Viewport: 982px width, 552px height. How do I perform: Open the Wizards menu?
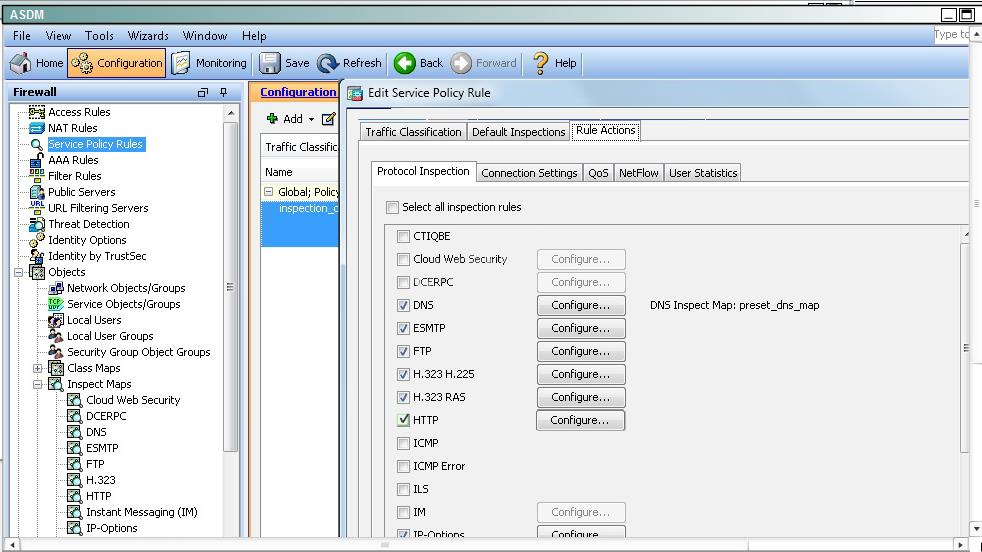pyautogui.click(x=148, y=36)
